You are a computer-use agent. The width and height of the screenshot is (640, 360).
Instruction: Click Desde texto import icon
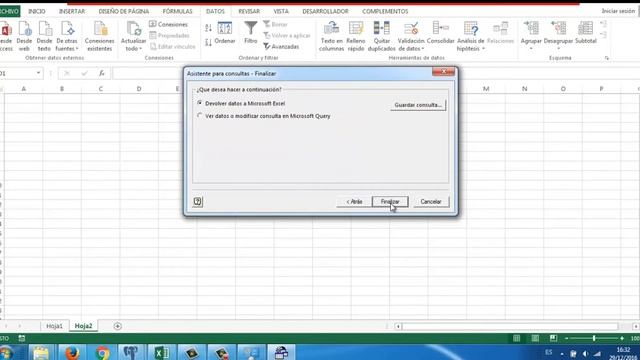click(44, 37)
